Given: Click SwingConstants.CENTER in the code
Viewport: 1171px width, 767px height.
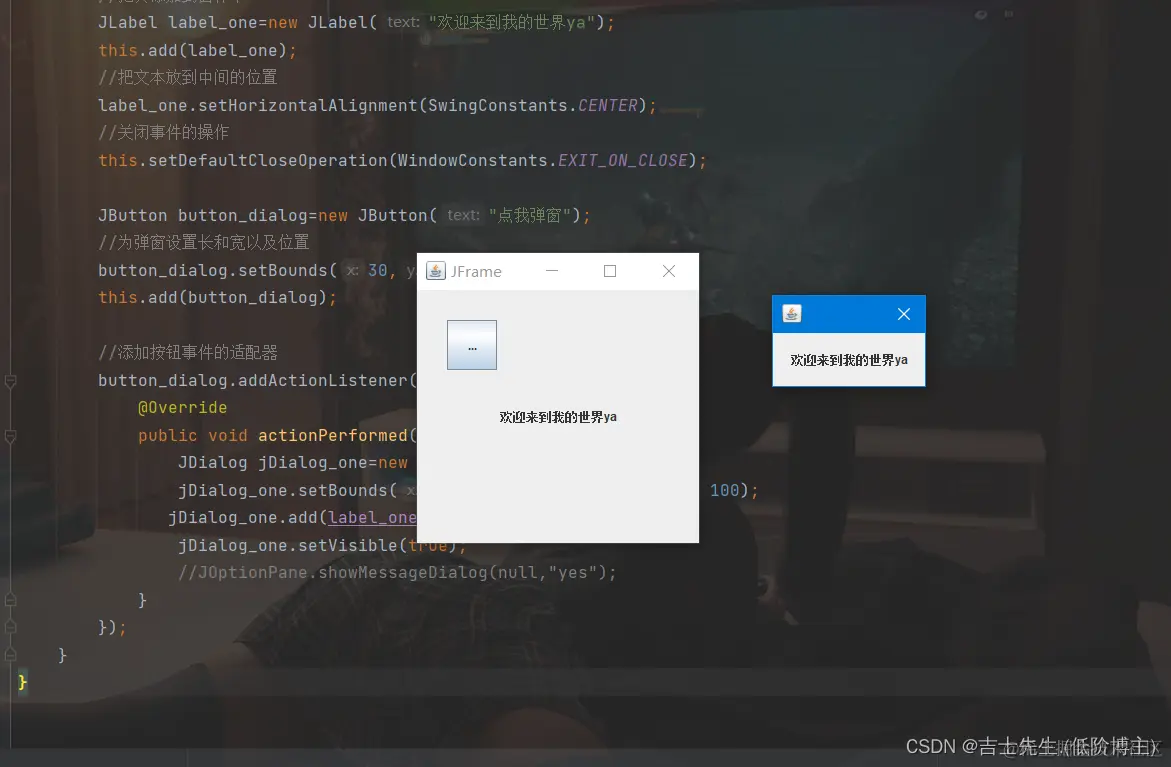Looking at the screenshot, I should click(532, 105).
